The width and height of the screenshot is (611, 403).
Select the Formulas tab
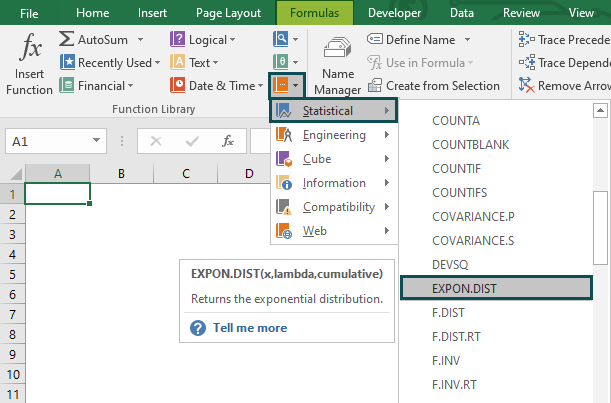point(314,13)
